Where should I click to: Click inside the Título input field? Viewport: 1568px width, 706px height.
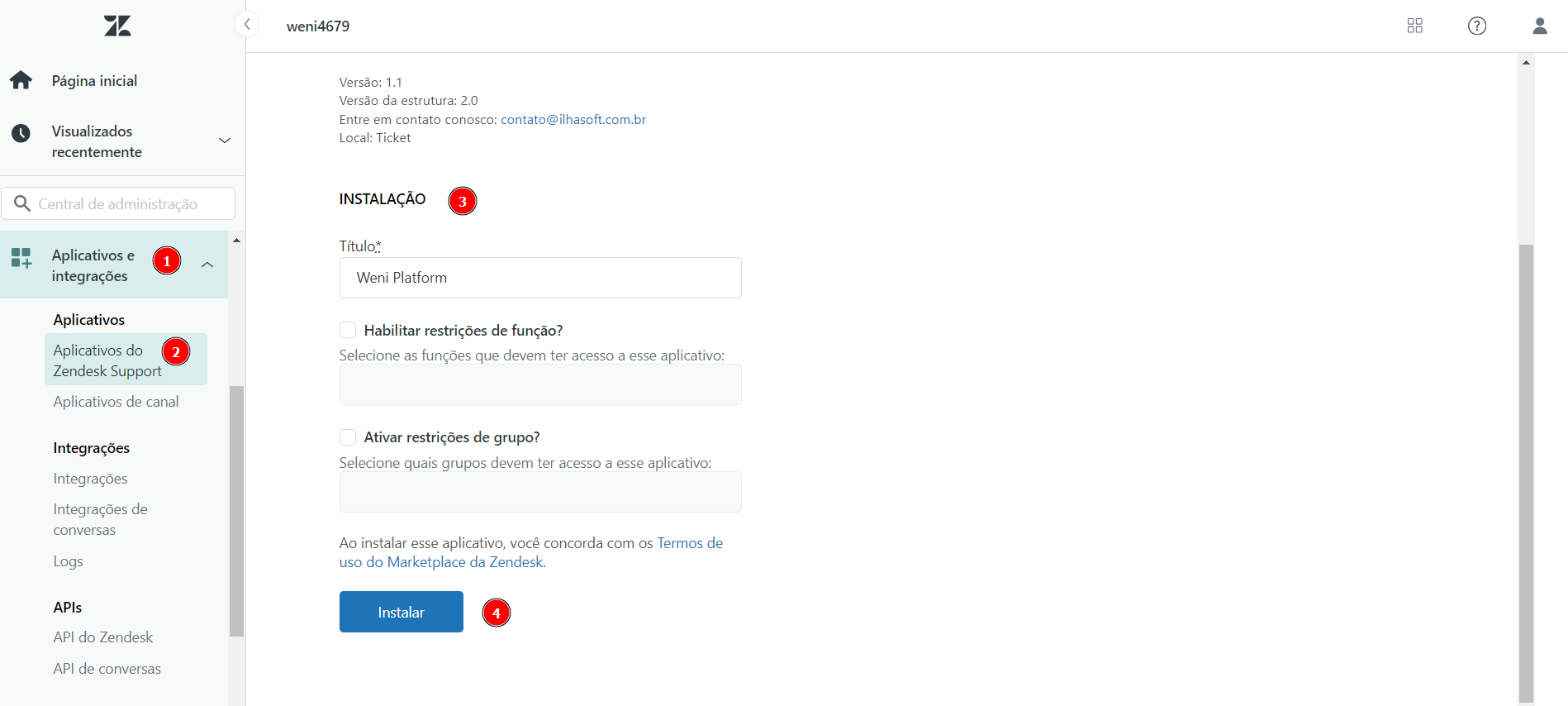(x=539, y=278)
